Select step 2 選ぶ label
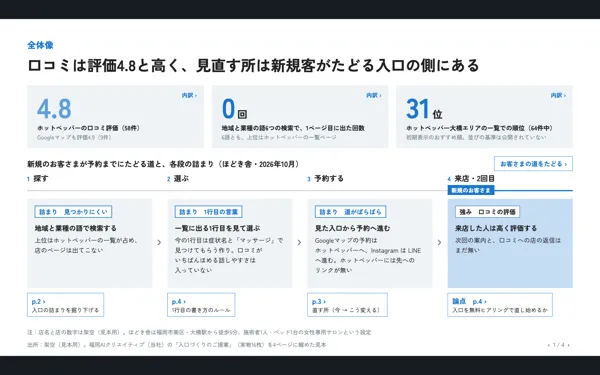The width and height of the screenshot is (600, 375). [178, 179]
